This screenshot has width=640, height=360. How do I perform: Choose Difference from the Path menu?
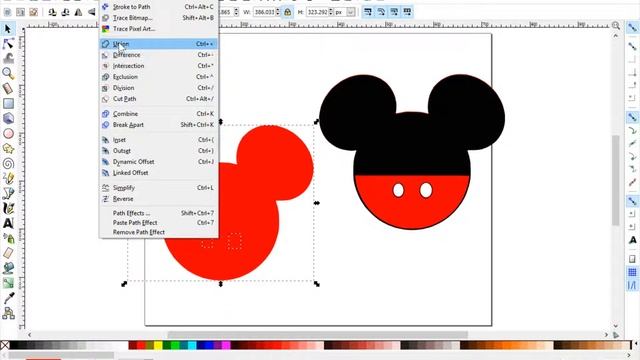pos(159,55)
